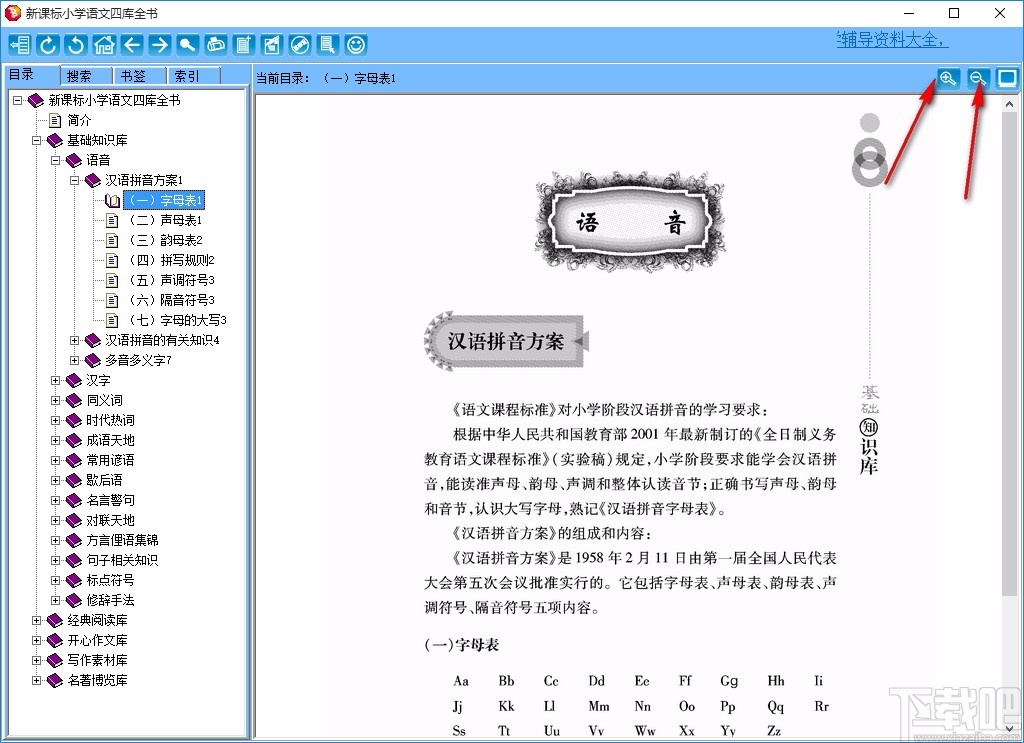Screen dimensions: 1024x743
Task: Click the 目录 tab on the left panel
Action: click(x=31, y=74)
